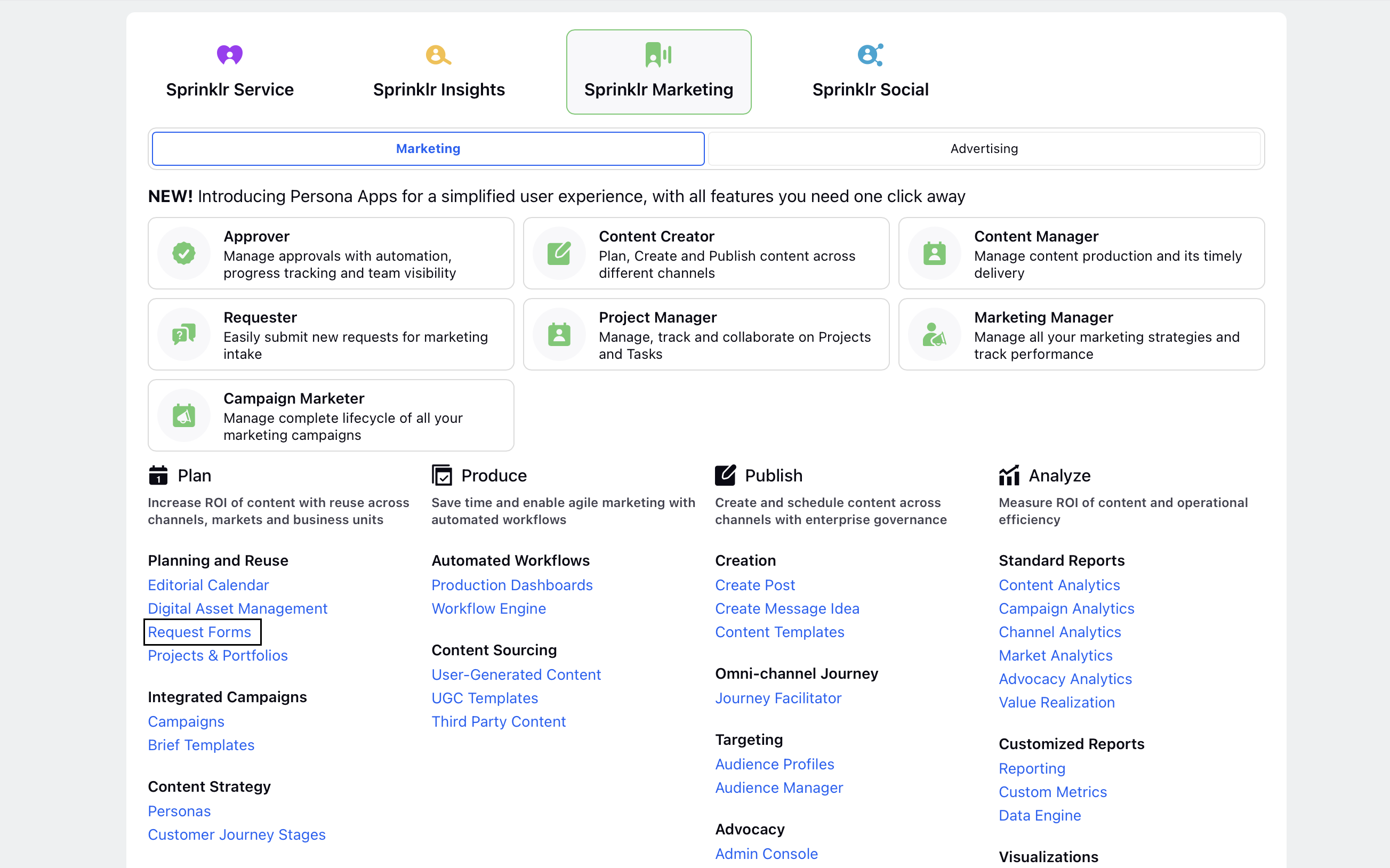
Task: Open Custom Metrics
Action: coord(1052,792)
